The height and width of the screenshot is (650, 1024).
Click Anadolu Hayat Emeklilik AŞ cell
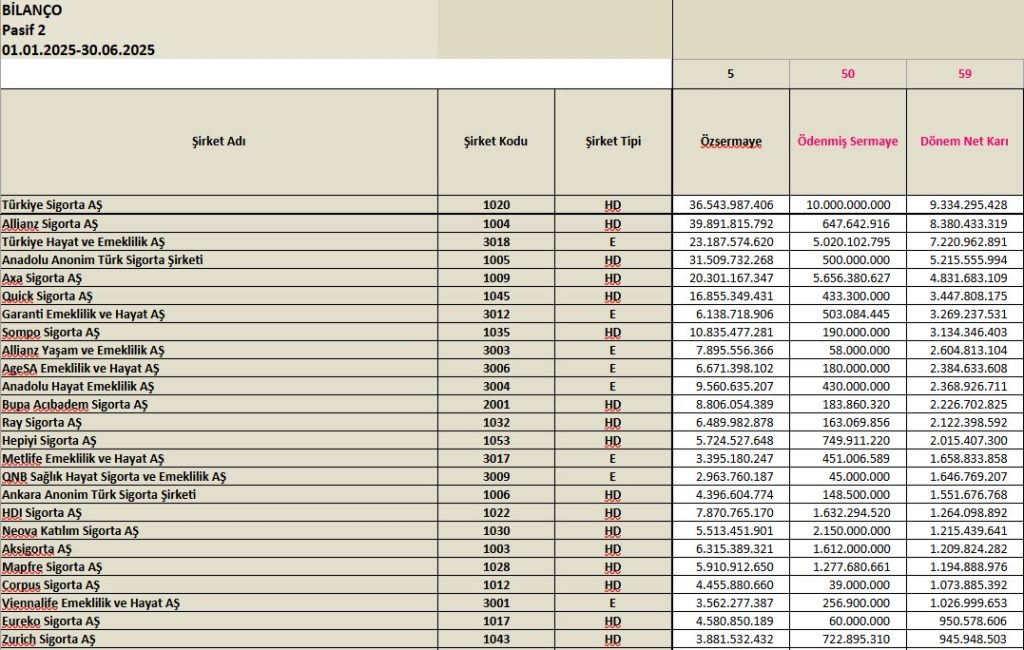[219, 387]
